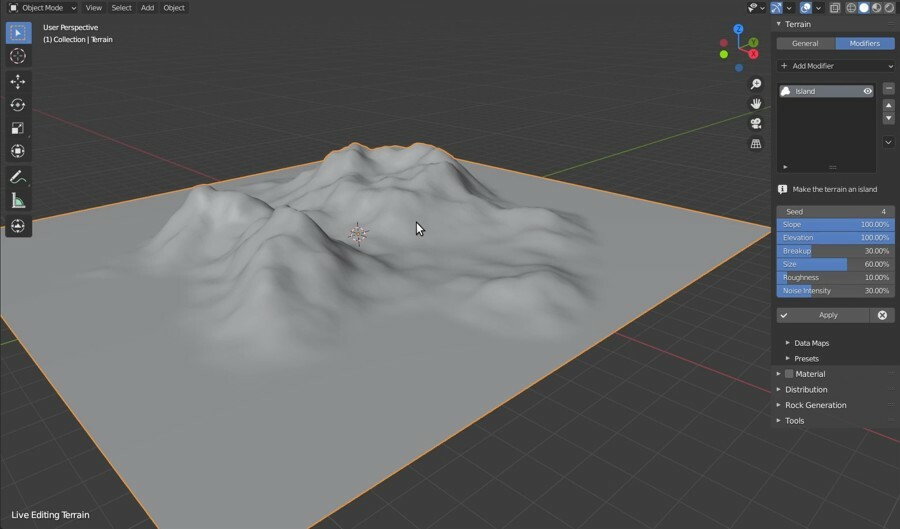The height and width of the screenshot is (529, 900).
Task: Open the Add Modifier dropdown
Action: point(835,66)
